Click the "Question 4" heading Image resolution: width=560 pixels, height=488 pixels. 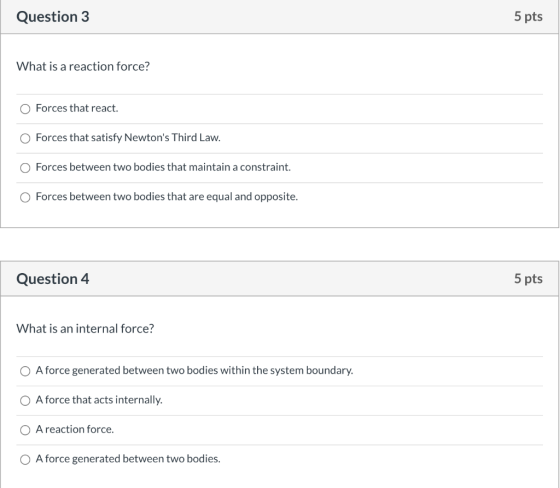[x=53, y=279]
